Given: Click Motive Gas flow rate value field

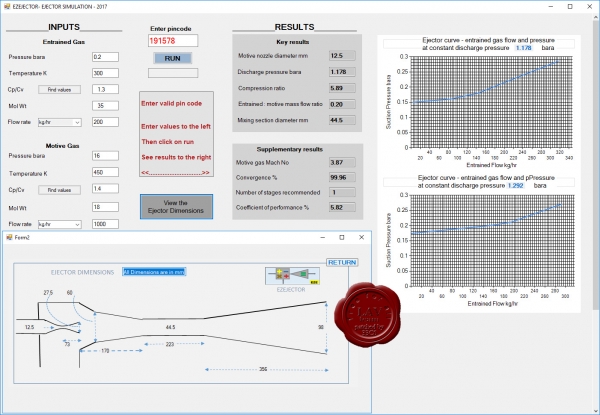Looking at the screenshot, I should pyautogui.click(x=105, y=224).
